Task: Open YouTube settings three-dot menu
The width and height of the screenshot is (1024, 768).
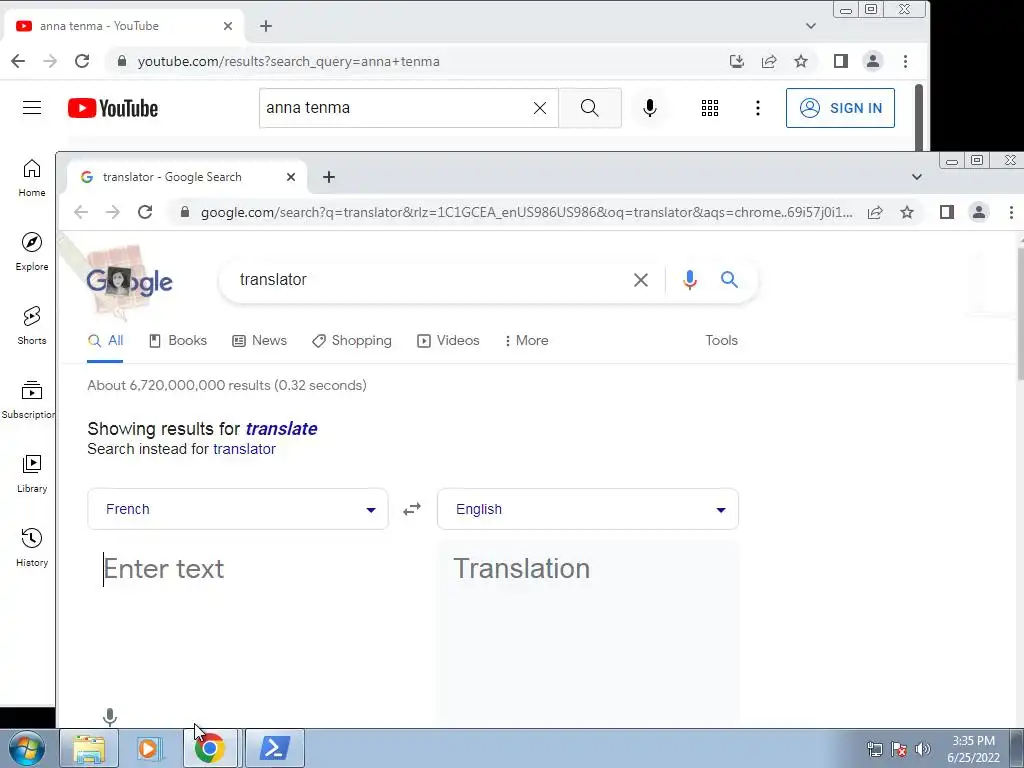Action: pos(758,108)
